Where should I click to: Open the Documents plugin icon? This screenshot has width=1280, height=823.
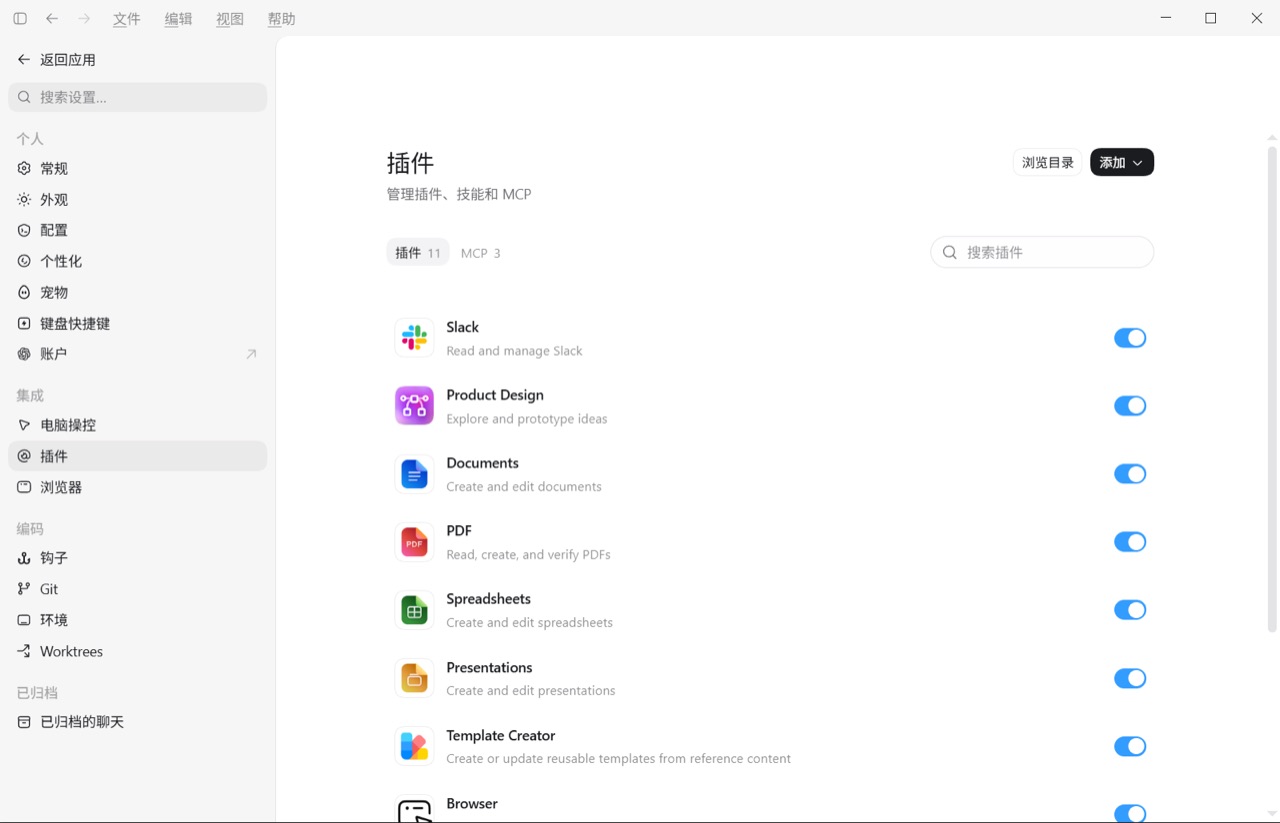coord(414,474)
